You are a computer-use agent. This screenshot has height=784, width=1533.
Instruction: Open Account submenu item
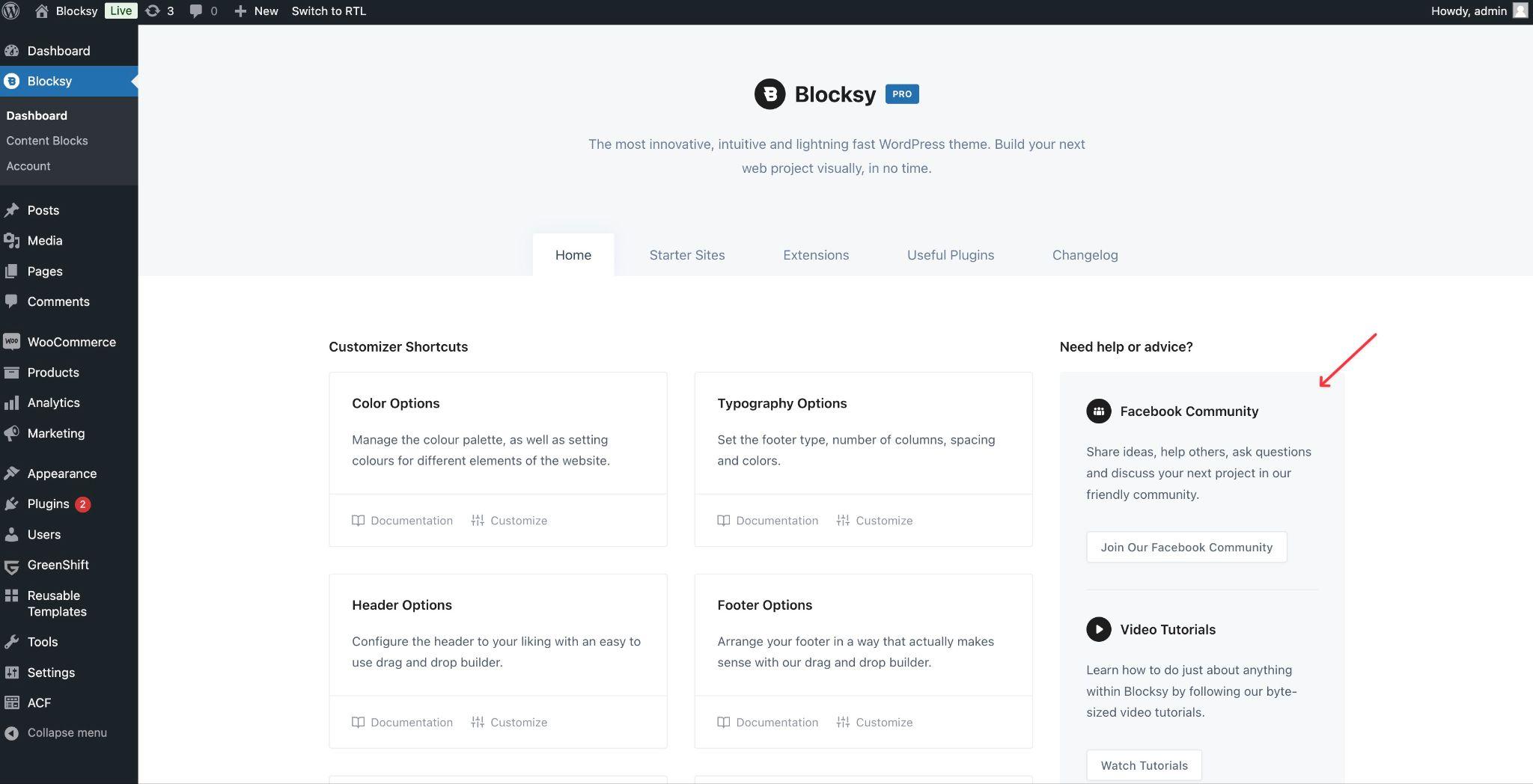[x=28, y=166]
